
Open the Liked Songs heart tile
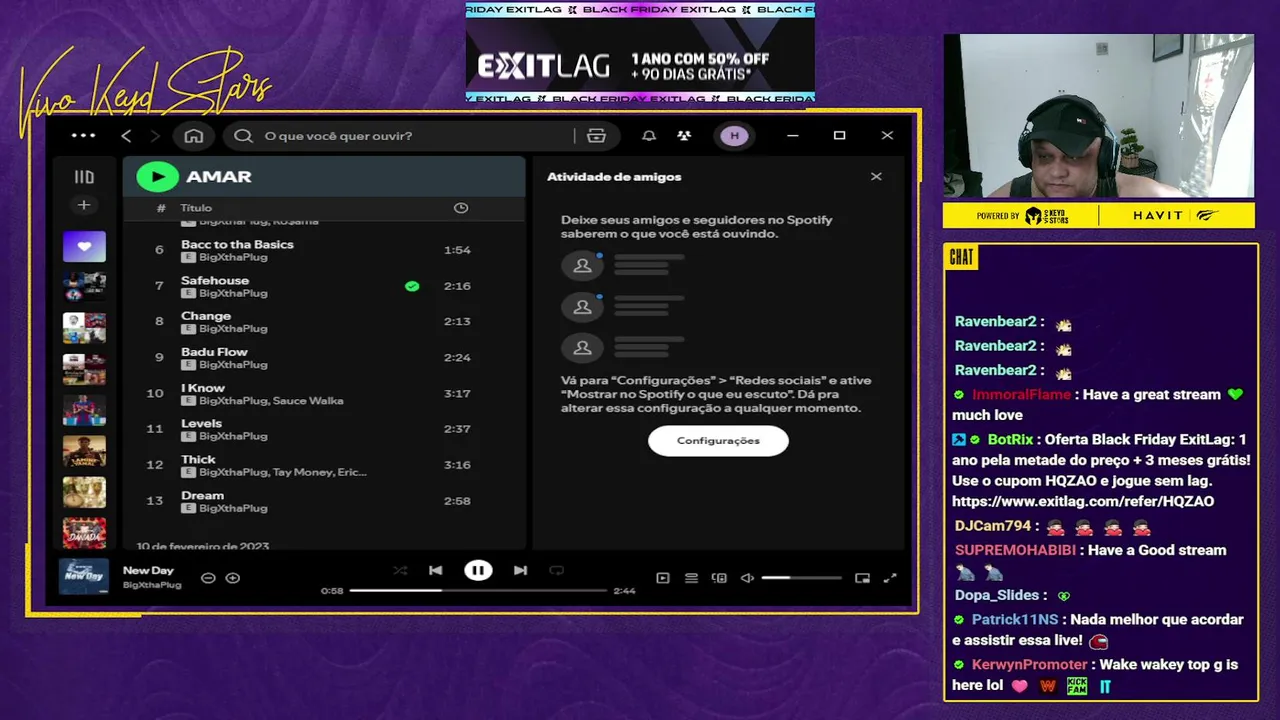pos(84,246)
